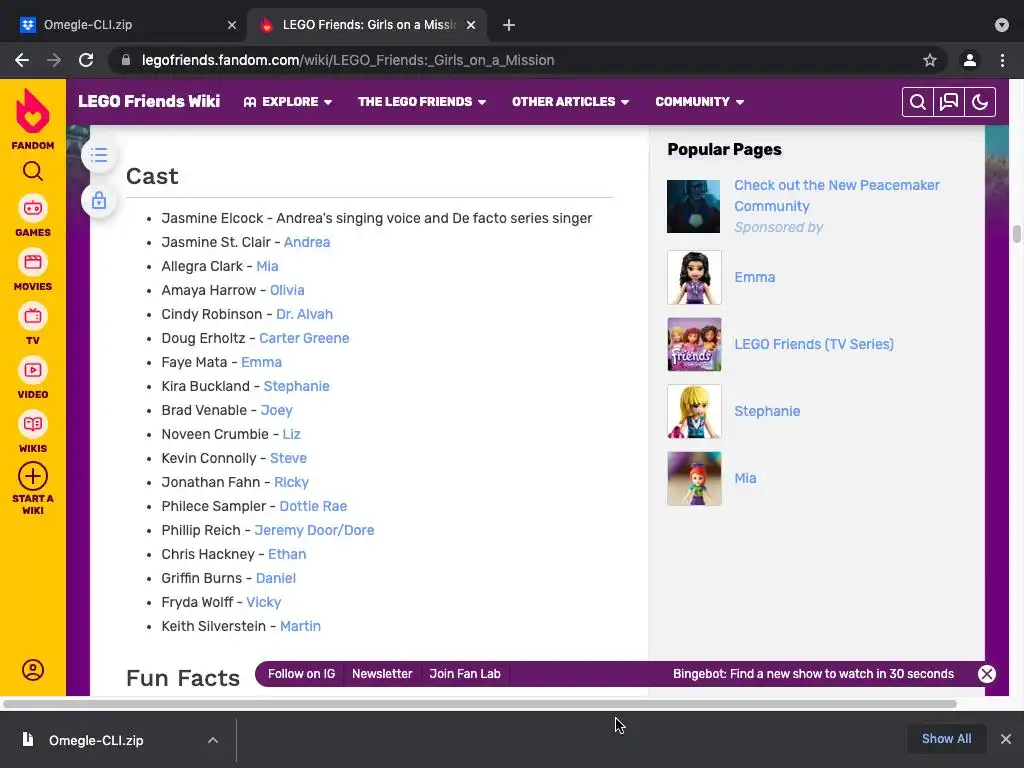Open the Joey character link

click(x=277, y=410)
